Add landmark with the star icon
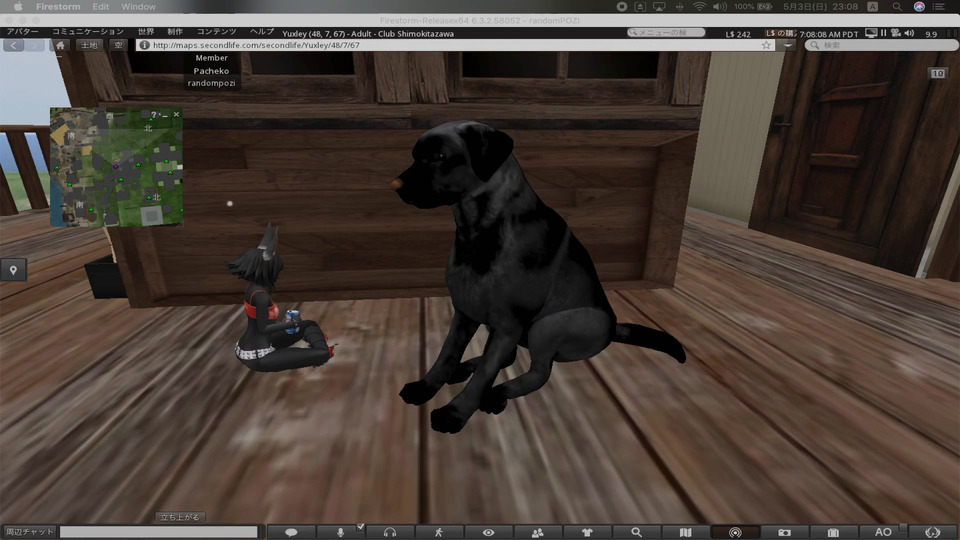 click(767, 45)
